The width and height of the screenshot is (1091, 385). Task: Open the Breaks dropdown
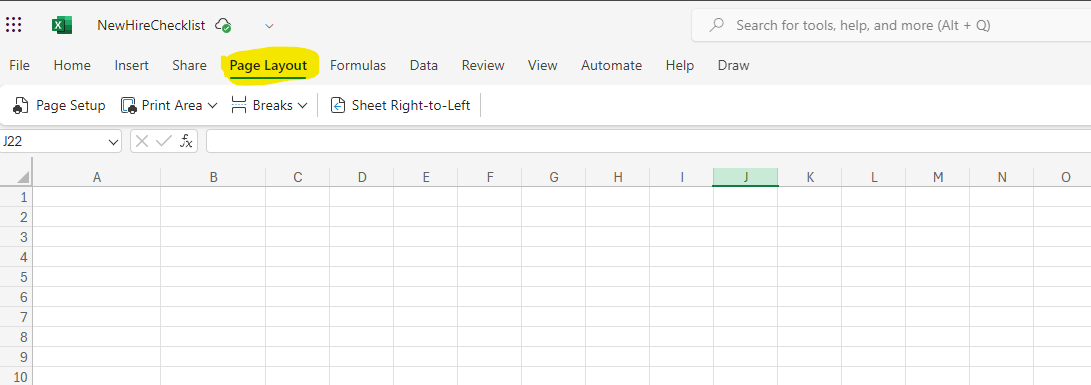tap(269, 105)
